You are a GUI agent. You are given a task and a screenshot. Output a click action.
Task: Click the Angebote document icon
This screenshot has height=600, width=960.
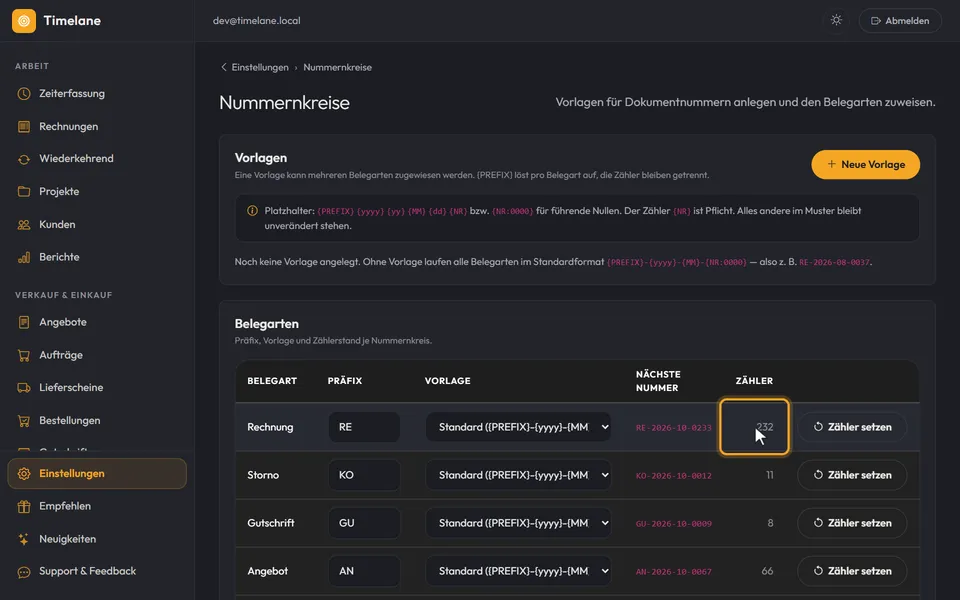point(24,322)
